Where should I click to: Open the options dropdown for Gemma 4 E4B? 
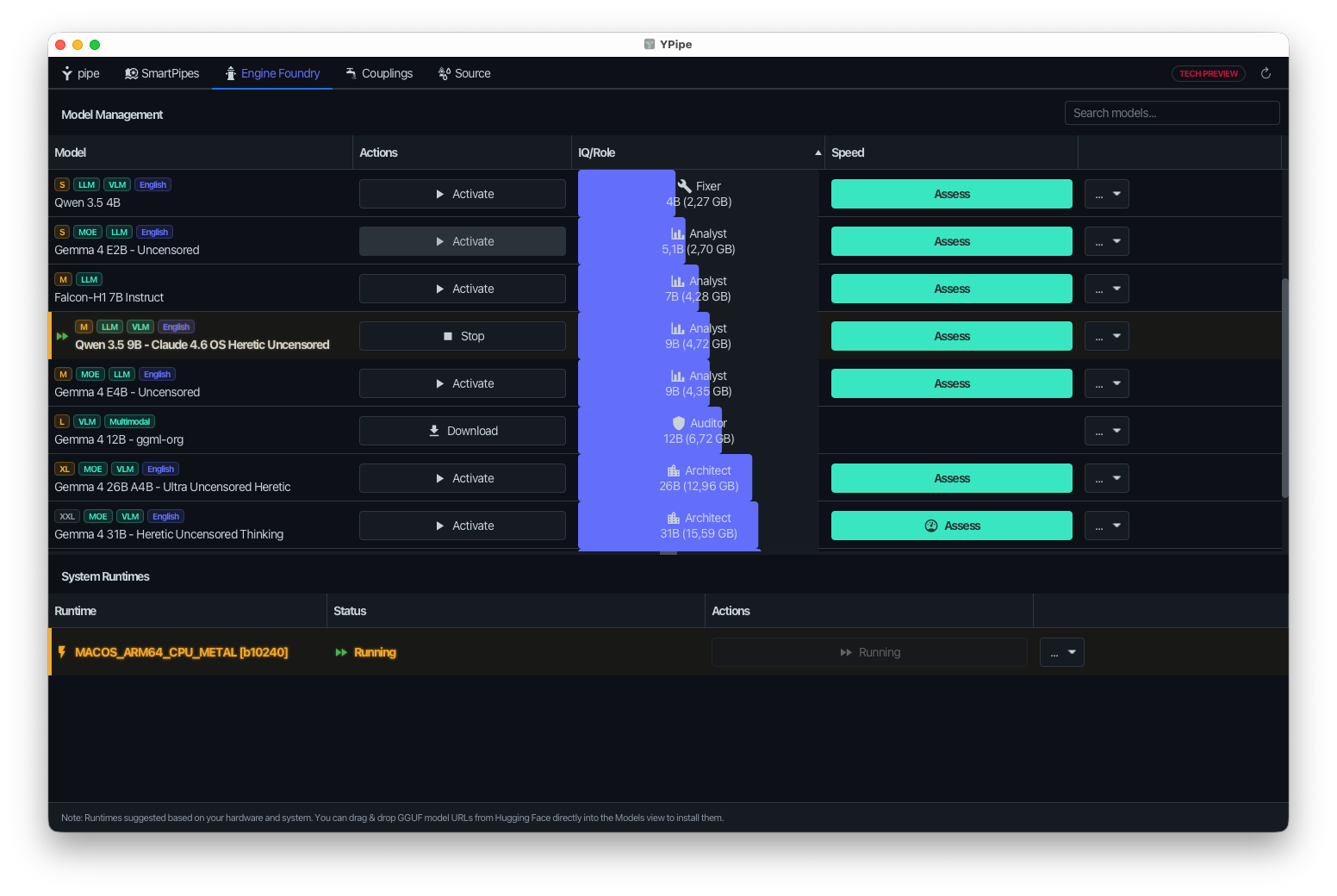tap(1107, 383)
